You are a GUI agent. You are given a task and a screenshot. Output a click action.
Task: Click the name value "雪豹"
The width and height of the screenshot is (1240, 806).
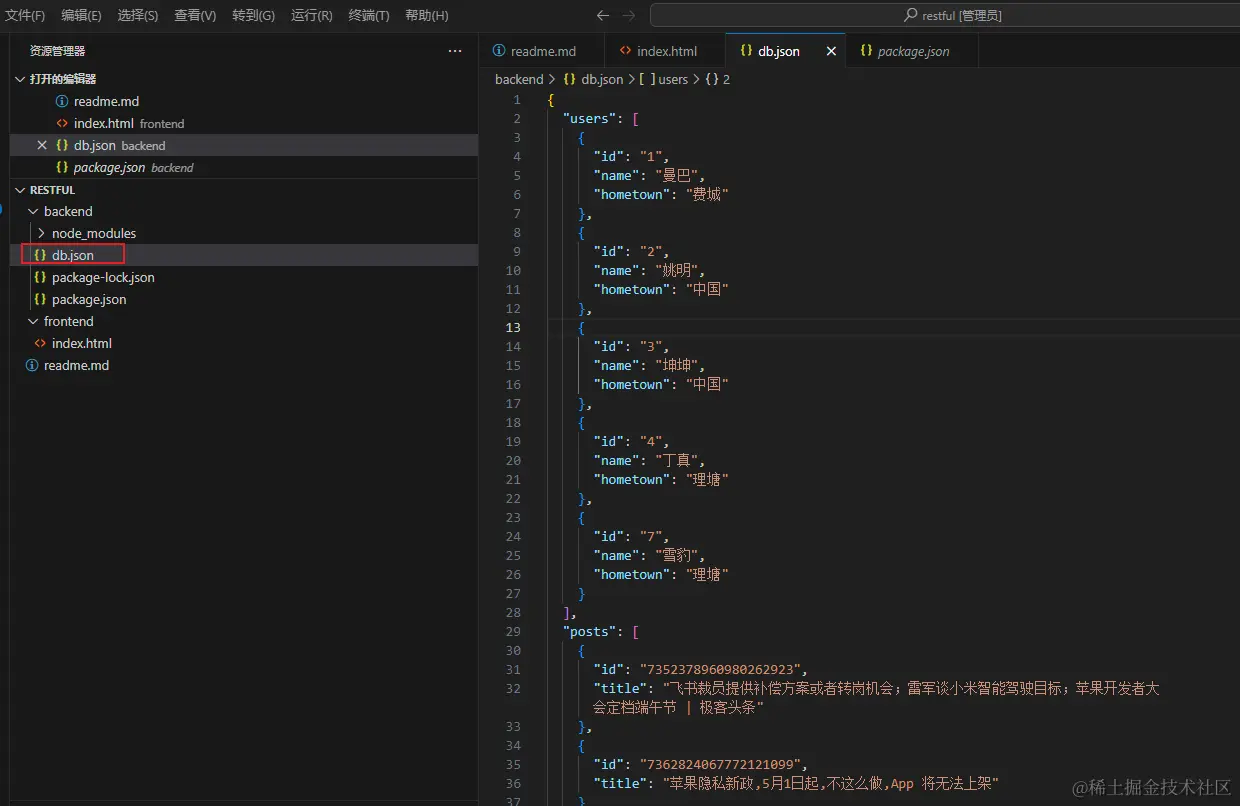(x=678, y=556)
